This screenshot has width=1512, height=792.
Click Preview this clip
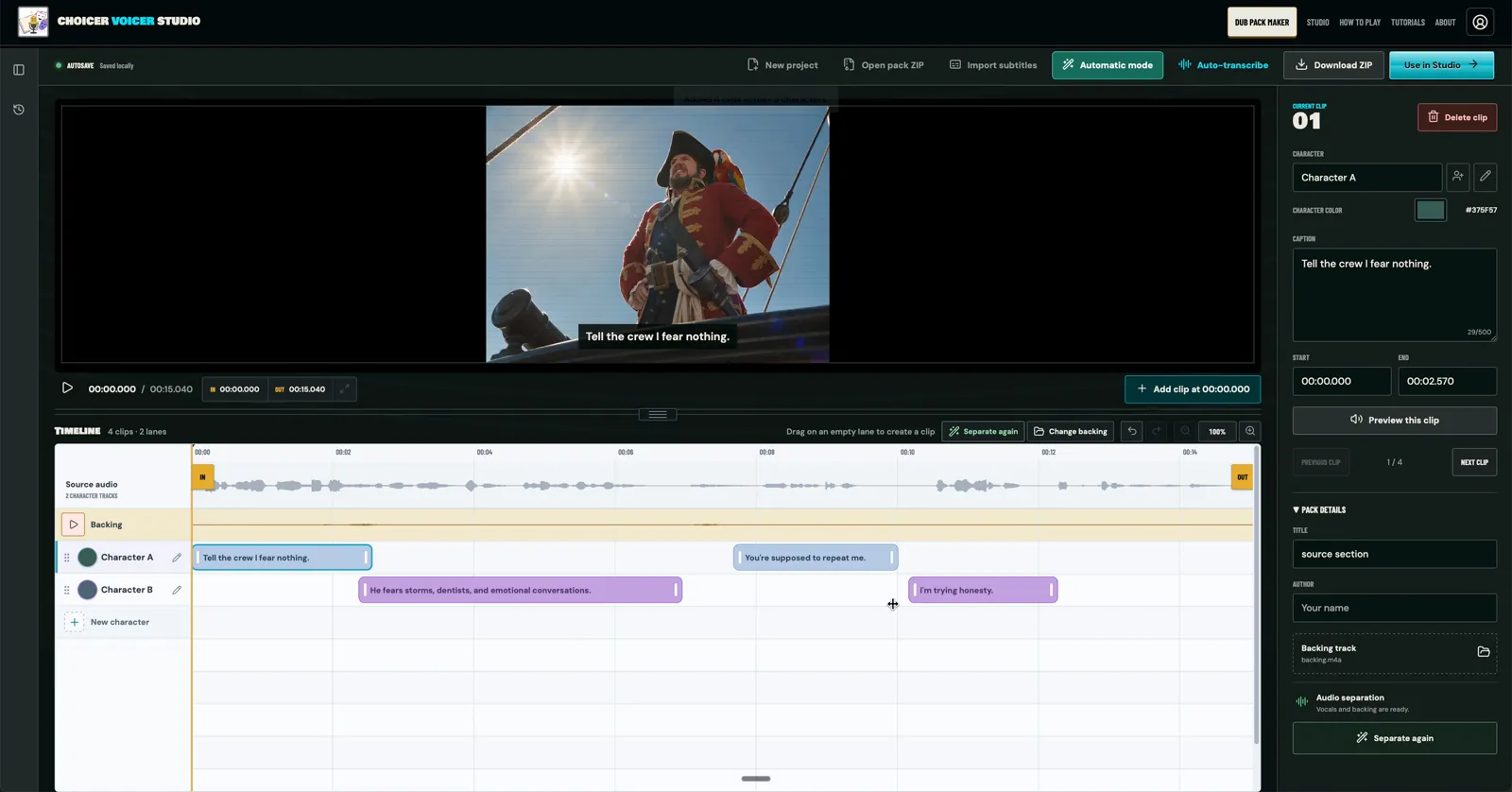click(x=1394, y=420)
